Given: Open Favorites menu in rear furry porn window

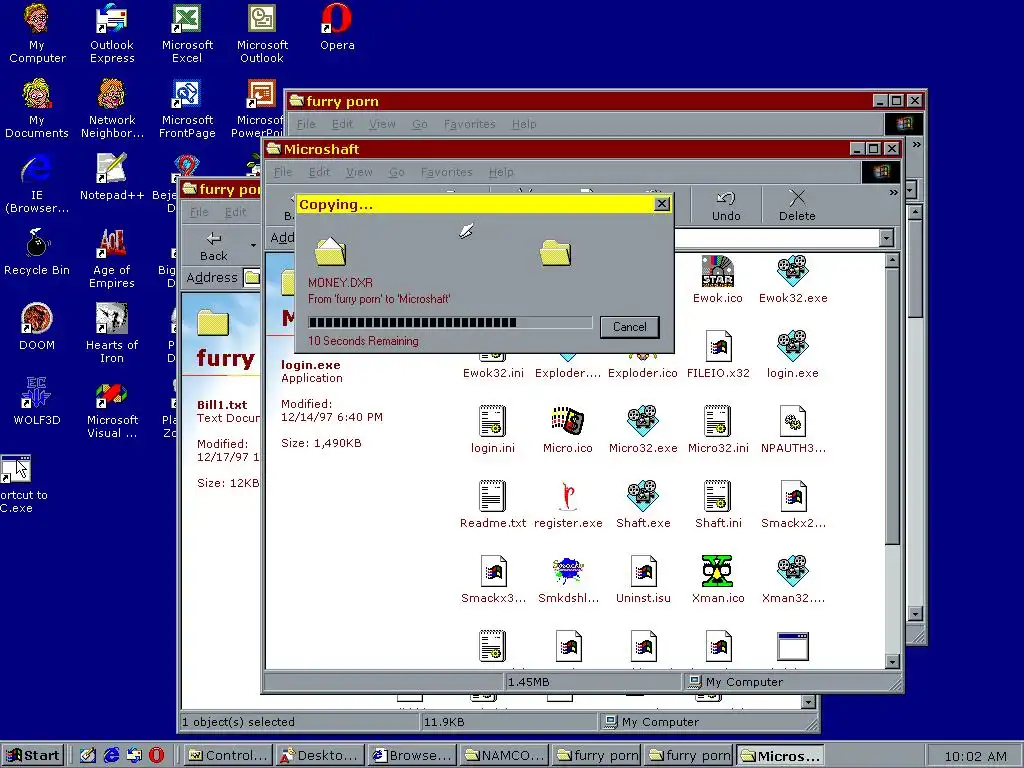Looking at the screenshot, I should (470, 124).
